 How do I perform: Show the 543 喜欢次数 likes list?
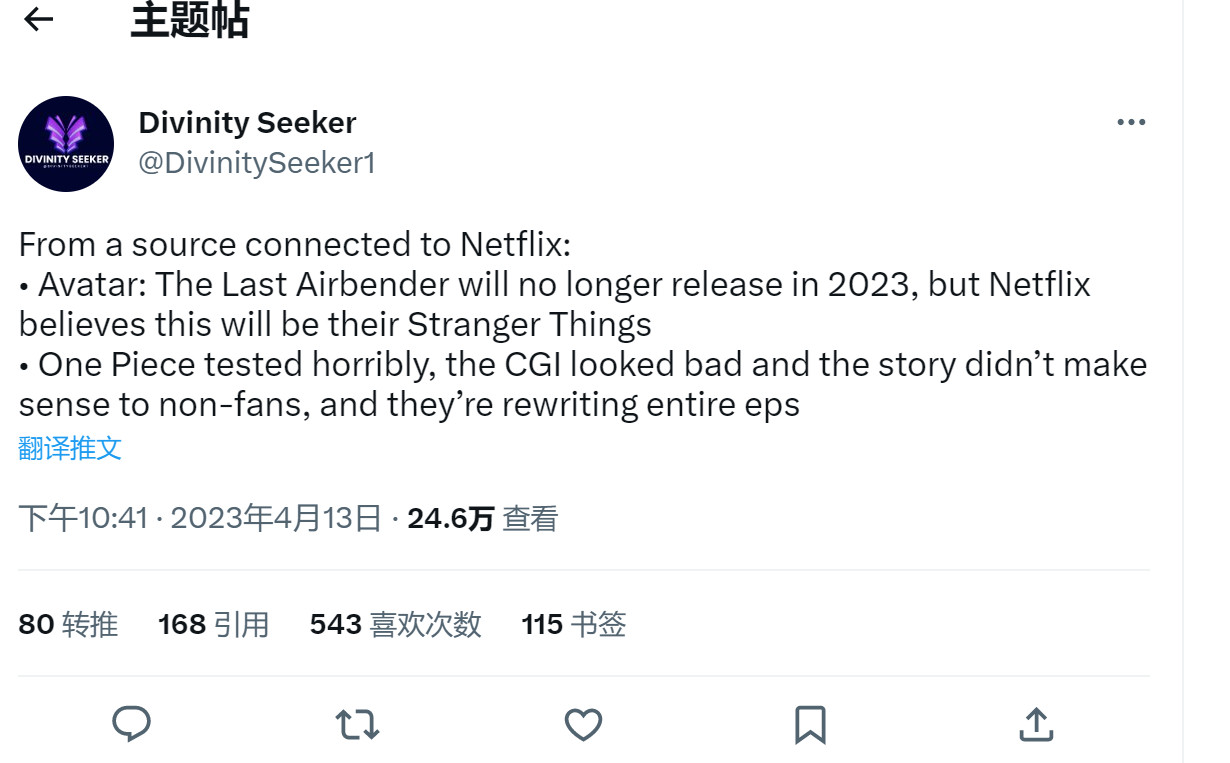click(x=395, y=624)
